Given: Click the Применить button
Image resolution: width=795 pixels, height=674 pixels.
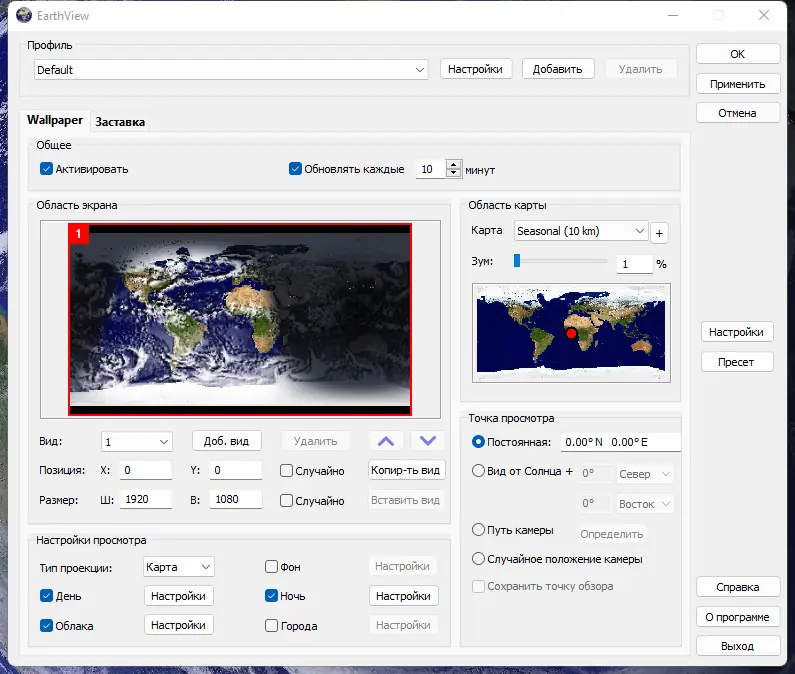Looking at the screenshot, I should (x=738, y=84).
